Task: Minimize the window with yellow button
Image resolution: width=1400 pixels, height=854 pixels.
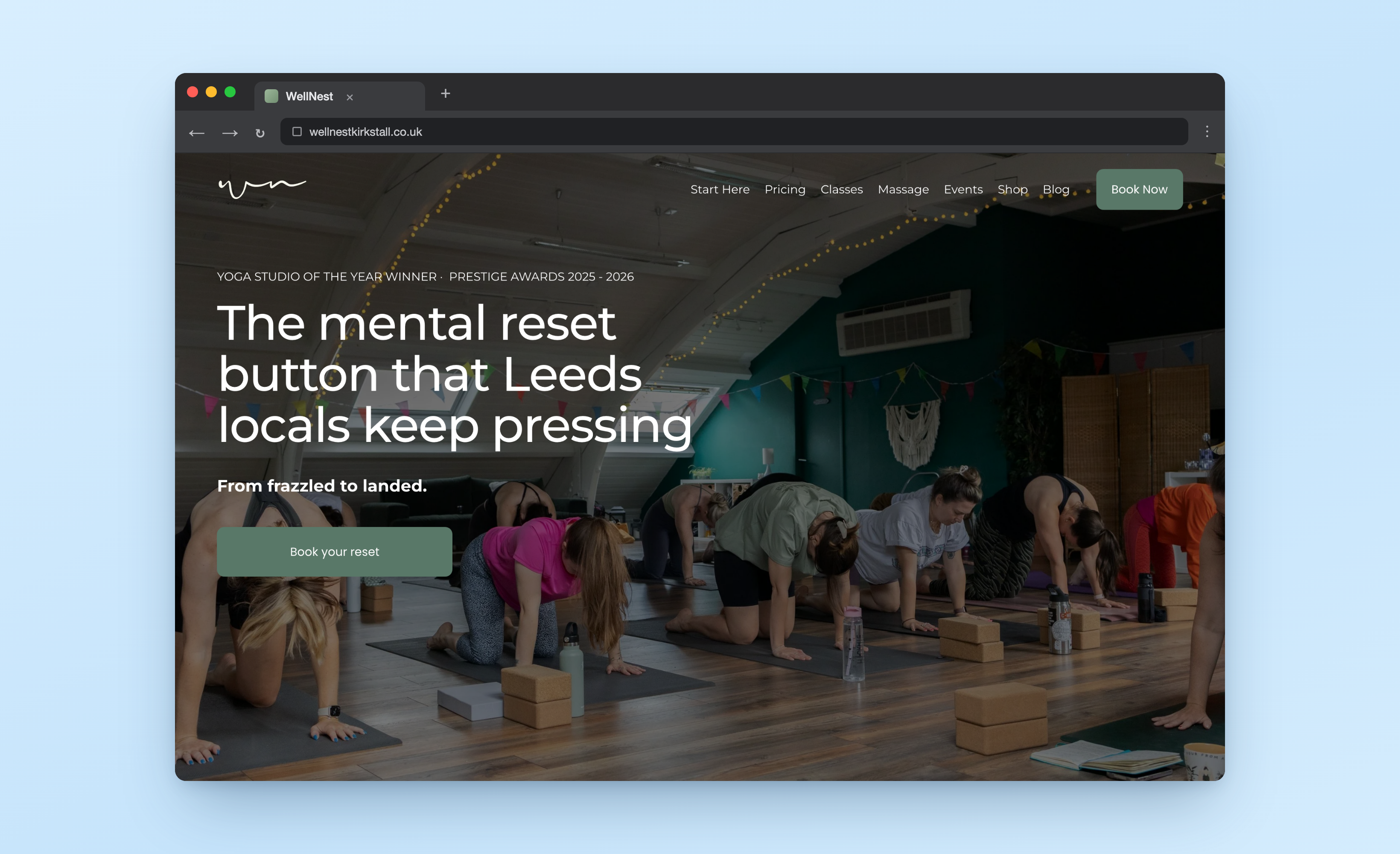Action: tap(211, 92)
